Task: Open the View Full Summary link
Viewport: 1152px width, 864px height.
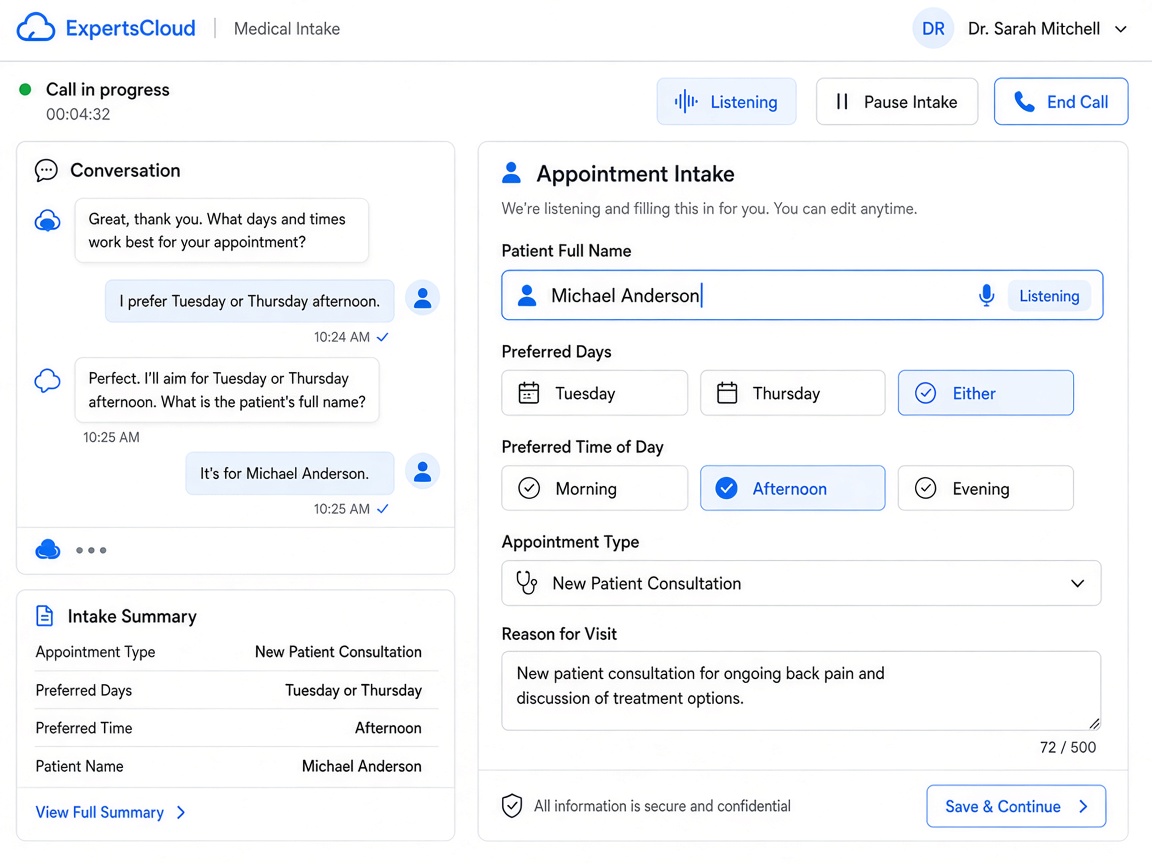Action: click(x=100, y=813)
